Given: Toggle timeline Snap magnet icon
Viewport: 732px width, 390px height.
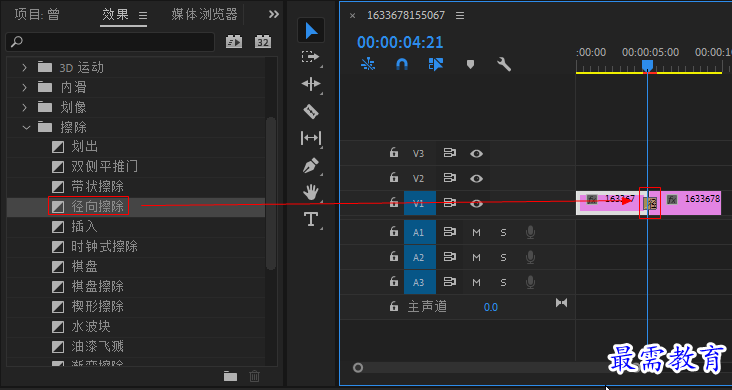Looking at the screenshot, I should click(402, 64).
